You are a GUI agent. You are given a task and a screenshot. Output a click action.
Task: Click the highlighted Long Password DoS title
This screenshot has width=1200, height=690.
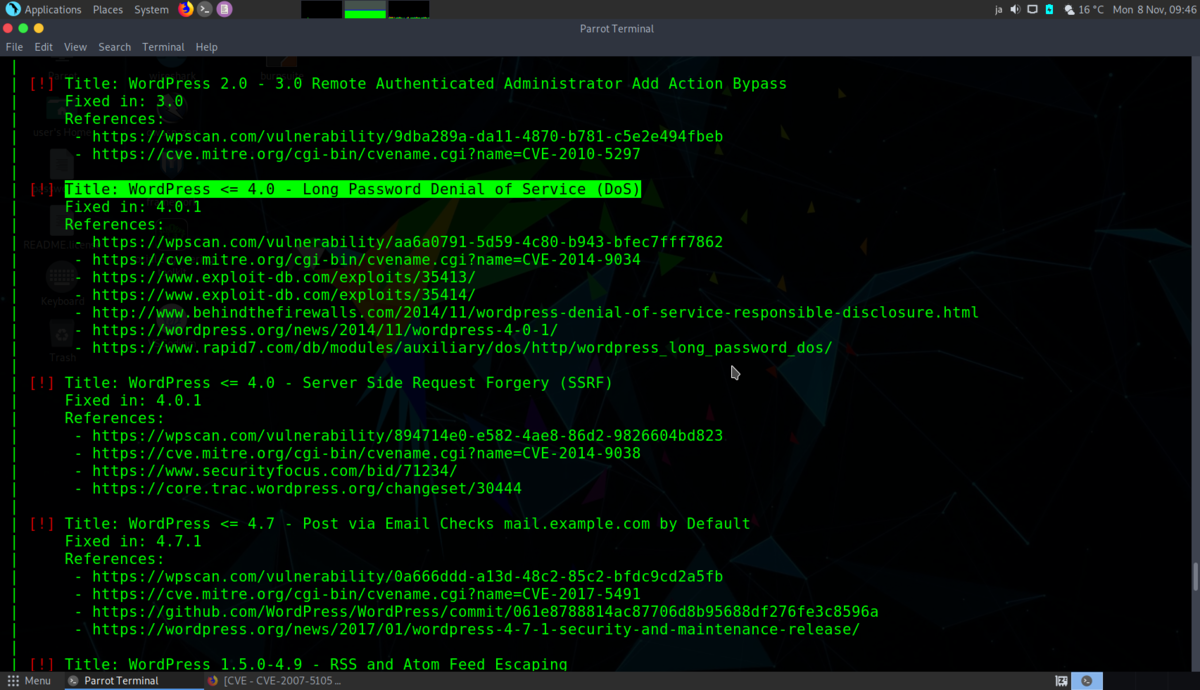352,189
